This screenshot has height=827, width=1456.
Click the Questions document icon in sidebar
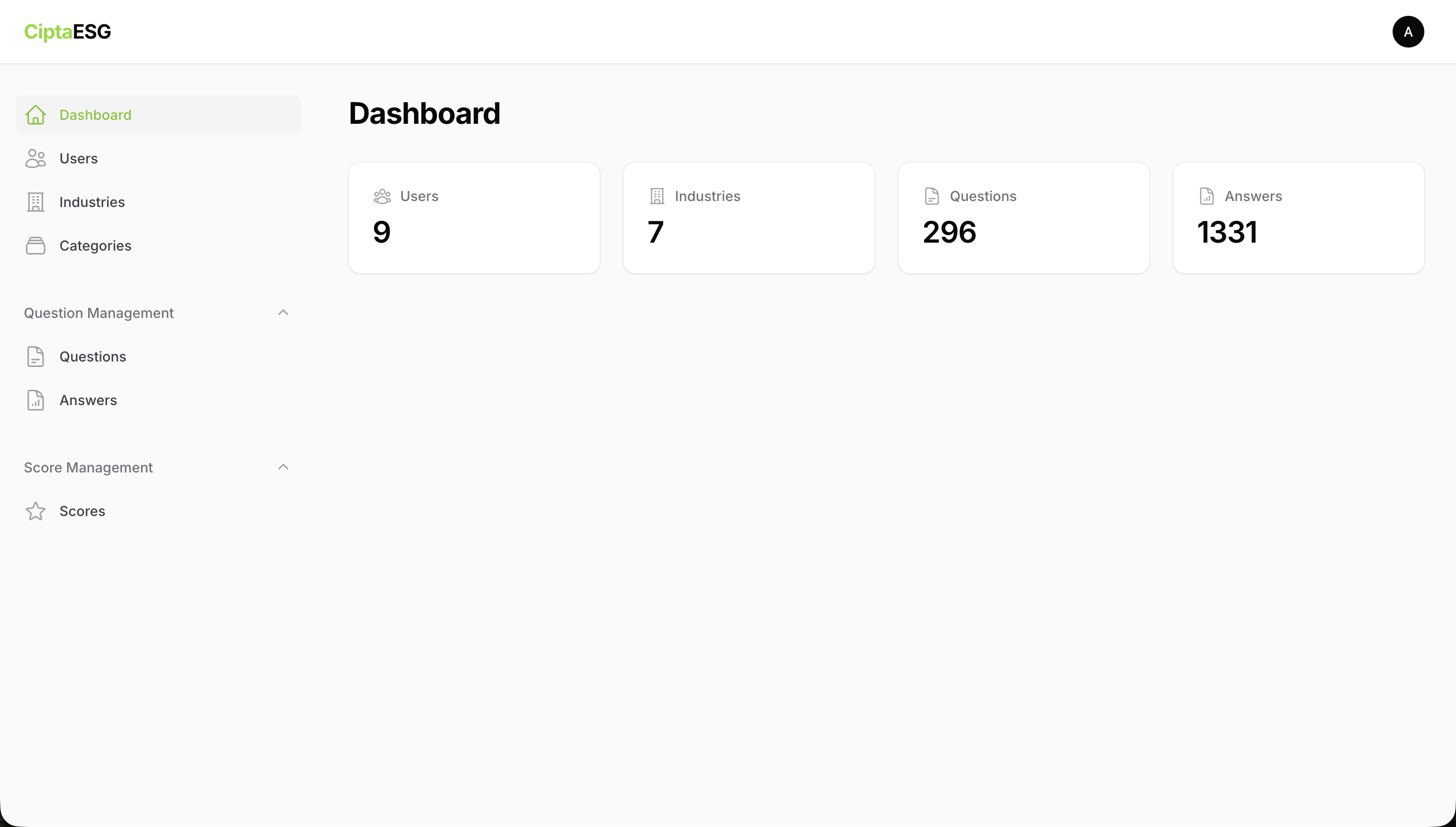[x=35, y=357]
